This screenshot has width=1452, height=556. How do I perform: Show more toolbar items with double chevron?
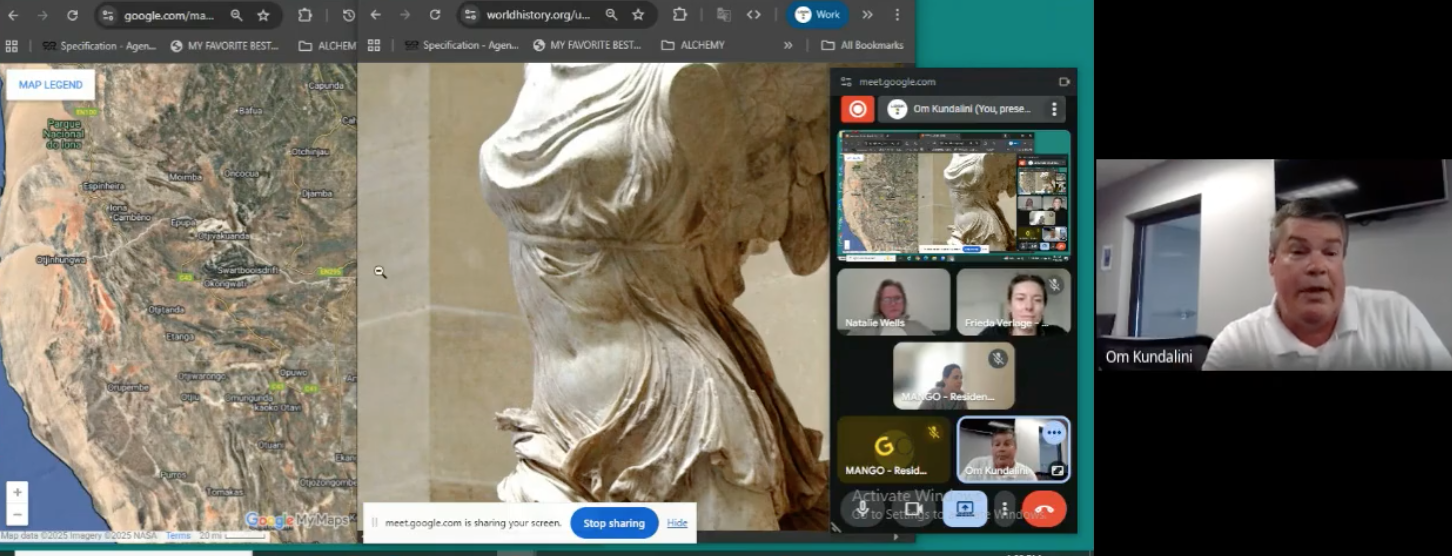pyautogui.click(x=867, y=15)
